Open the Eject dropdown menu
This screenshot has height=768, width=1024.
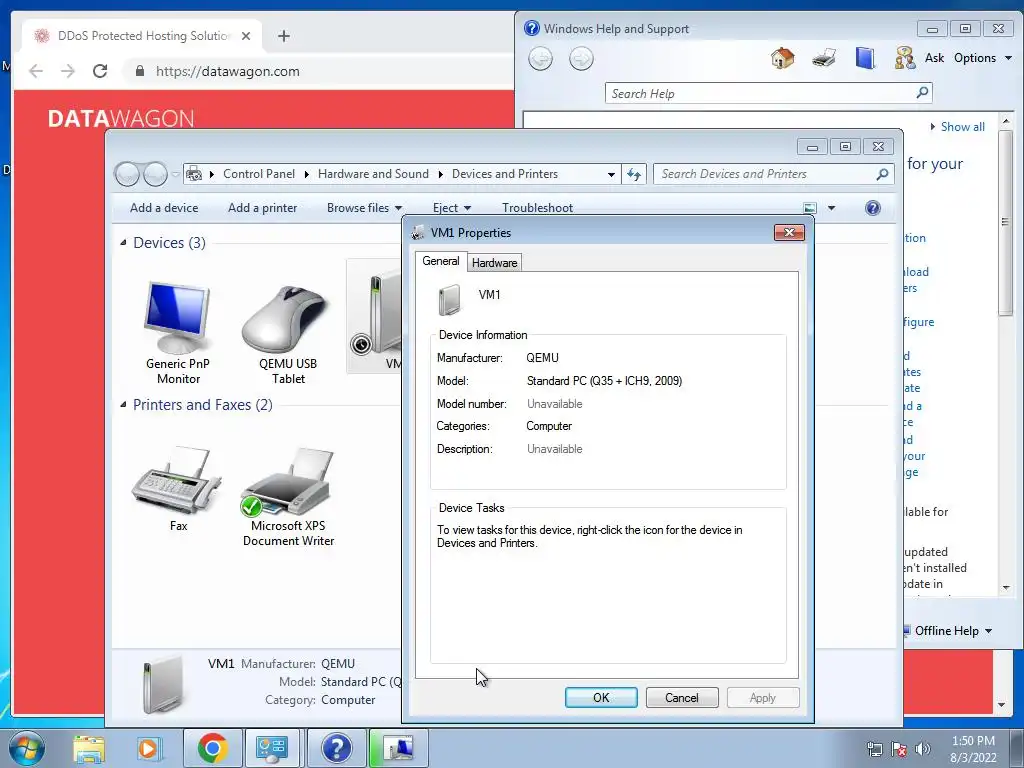coord(452,208)
